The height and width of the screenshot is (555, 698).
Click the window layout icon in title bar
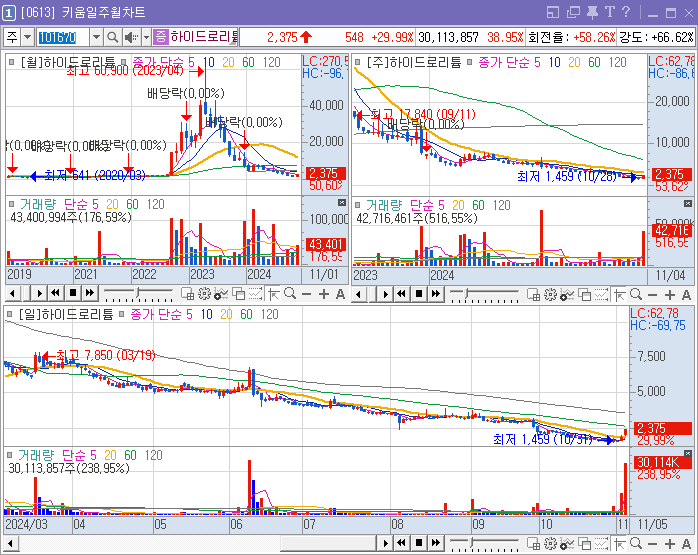point(553,12)
